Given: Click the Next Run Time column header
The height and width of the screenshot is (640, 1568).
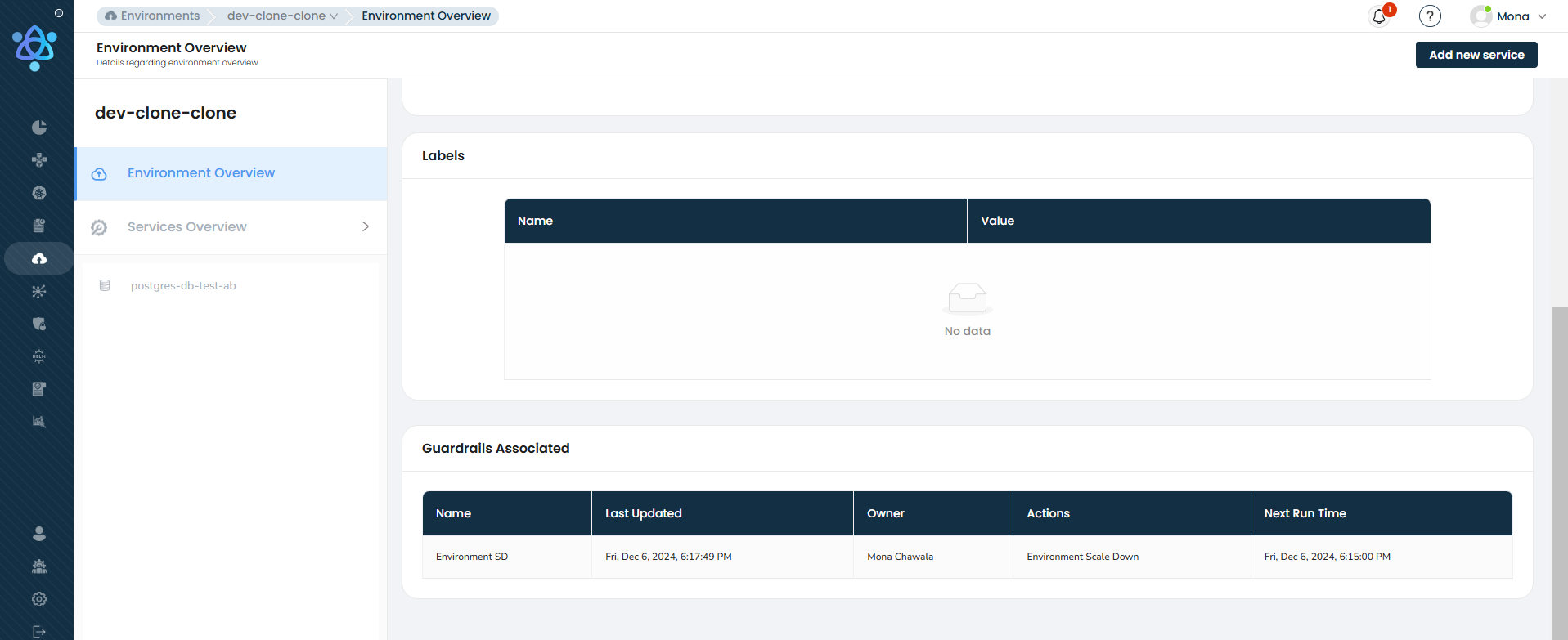Looking at the screenshot, I should tap(1382, 513).
